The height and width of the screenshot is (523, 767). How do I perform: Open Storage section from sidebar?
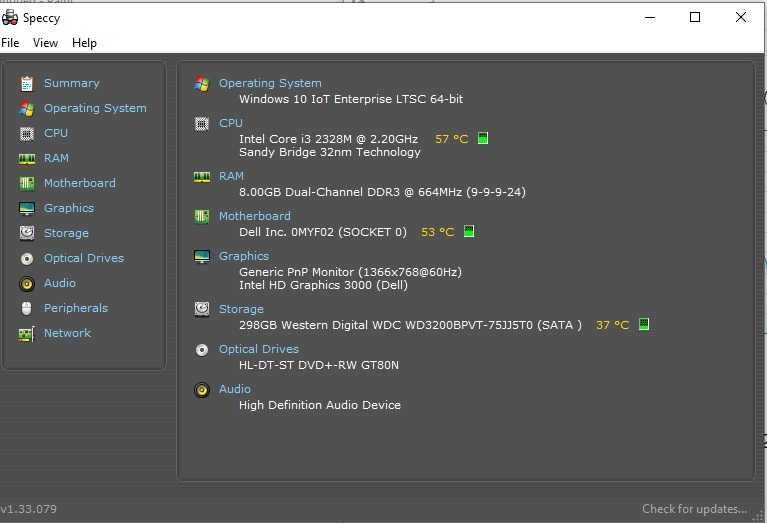click(x=66, y=233)
